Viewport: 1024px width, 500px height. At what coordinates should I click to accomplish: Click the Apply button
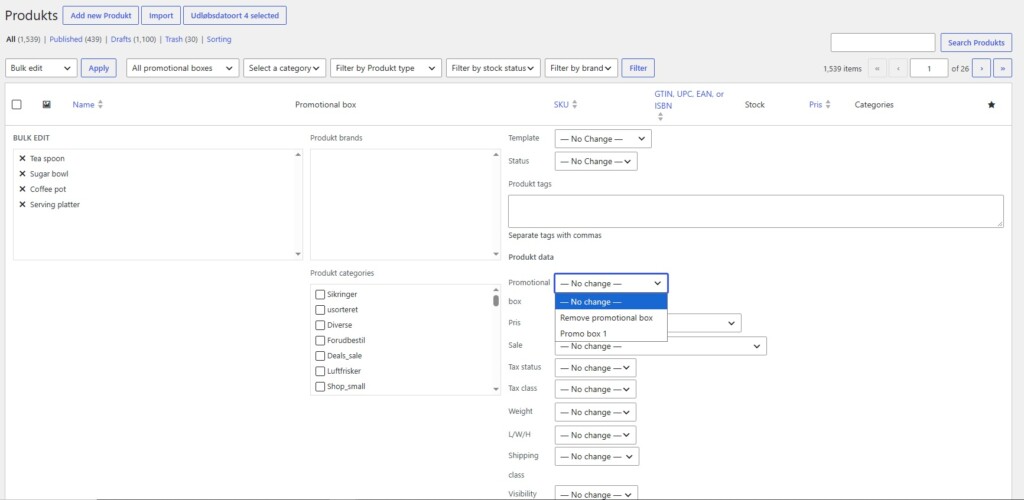[99, 68]
